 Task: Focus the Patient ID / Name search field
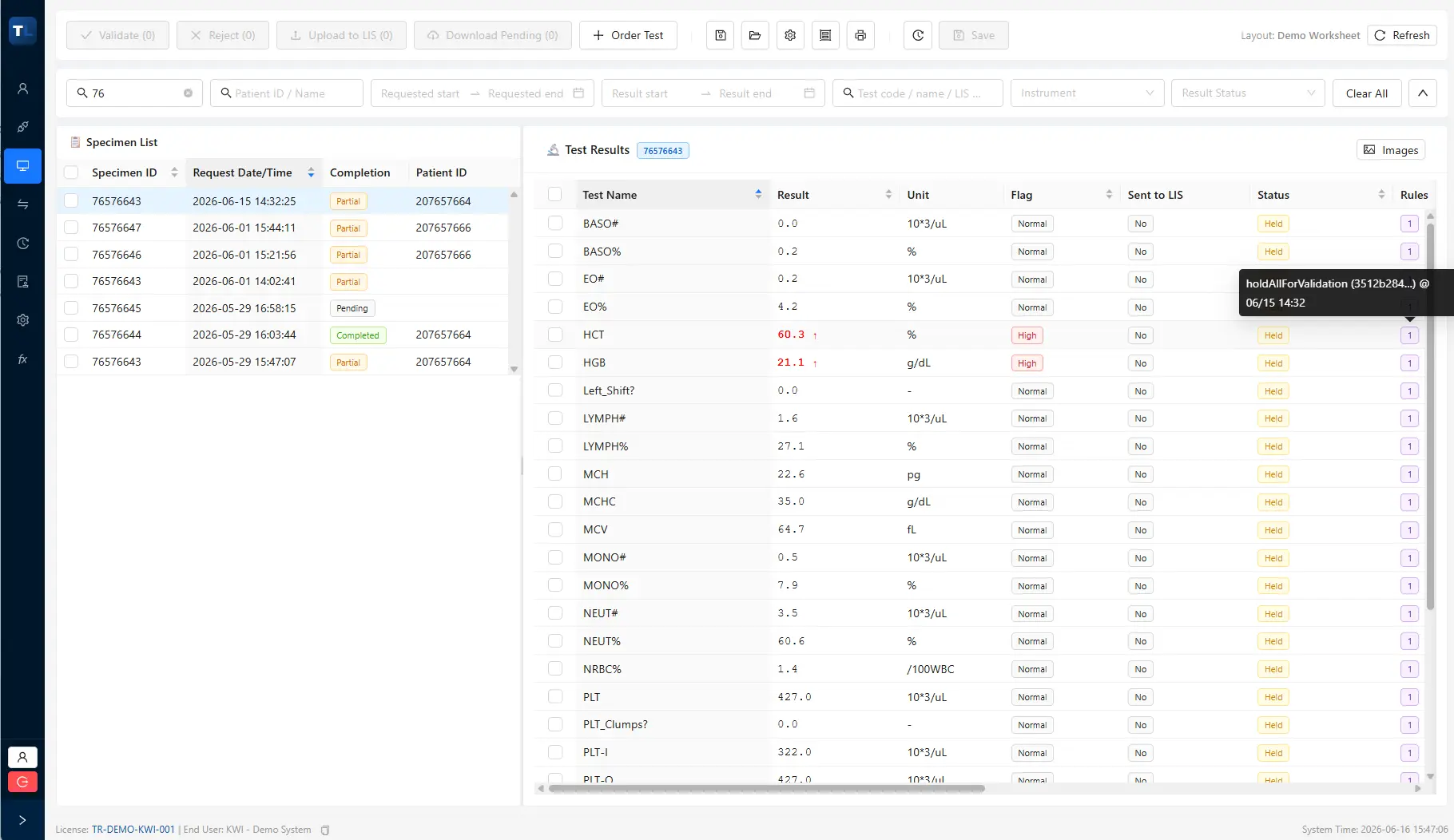pyautogui.click(x=287, y=93)
